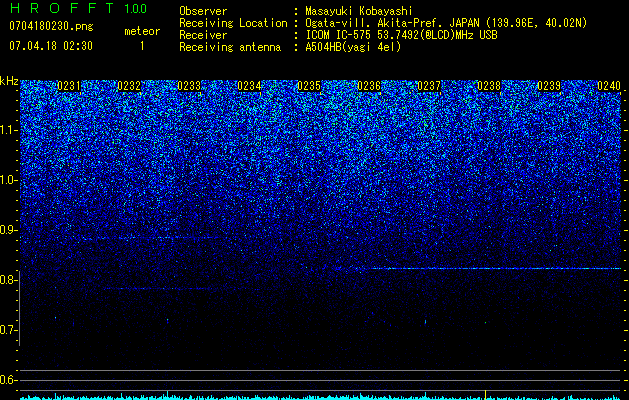Click the Observer field label
Image resolution: width=629 pixels, height=400 pixels.
203,12
